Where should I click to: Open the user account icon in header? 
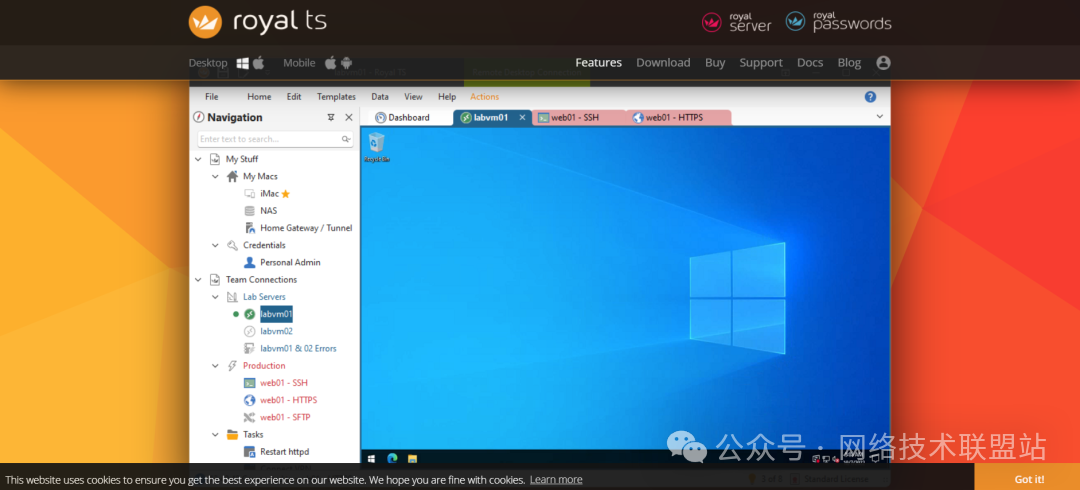pyautogui.click(x=883, y=63)
